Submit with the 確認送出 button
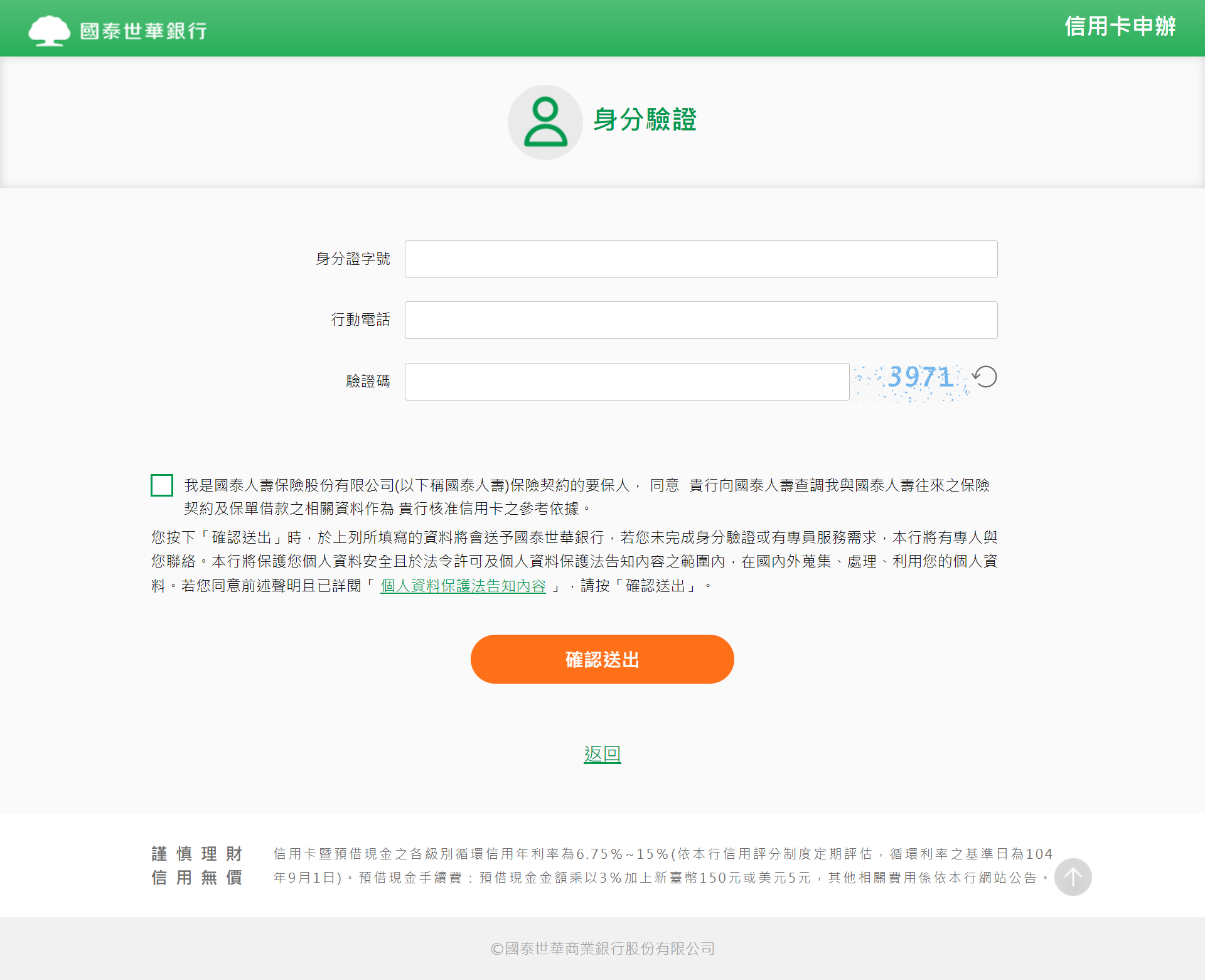This screenshot has height=980, width=1205. point(602,659)
